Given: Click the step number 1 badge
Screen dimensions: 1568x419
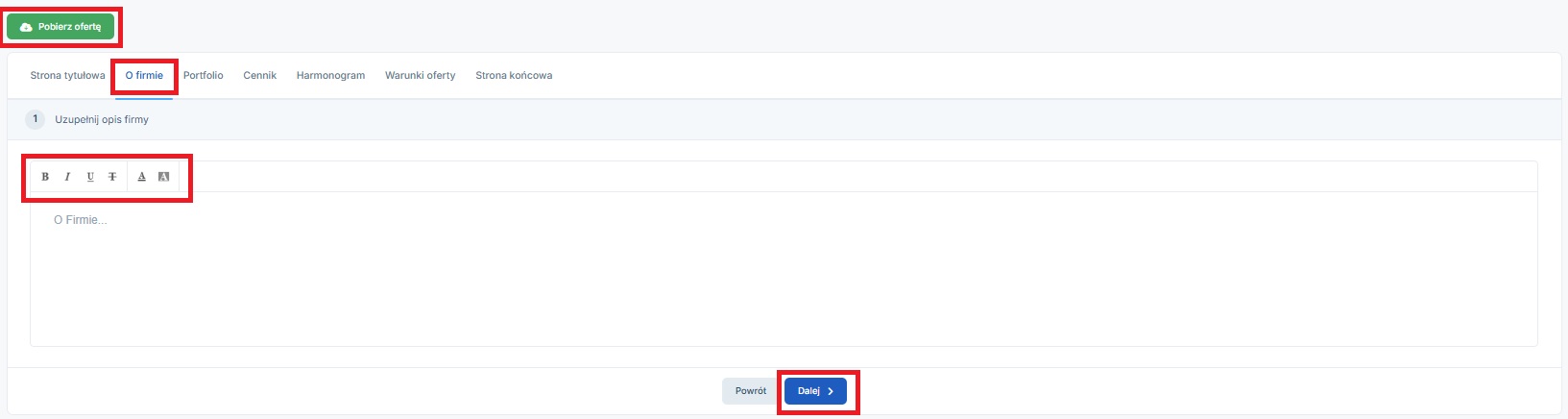Looking at the screenshot, I should (x=35, y=119).
